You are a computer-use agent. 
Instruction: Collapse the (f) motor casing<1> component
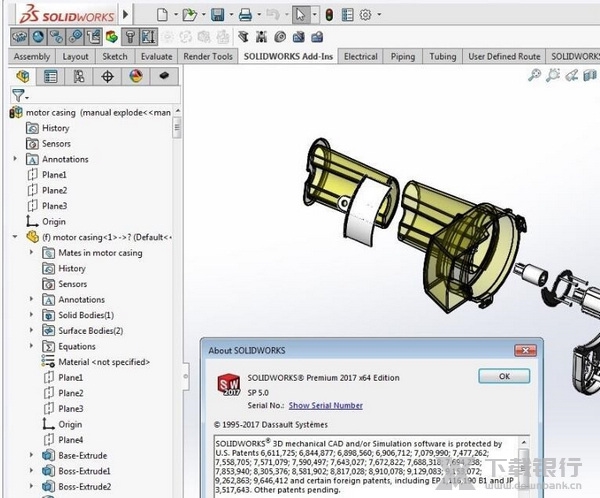[15, 237]
